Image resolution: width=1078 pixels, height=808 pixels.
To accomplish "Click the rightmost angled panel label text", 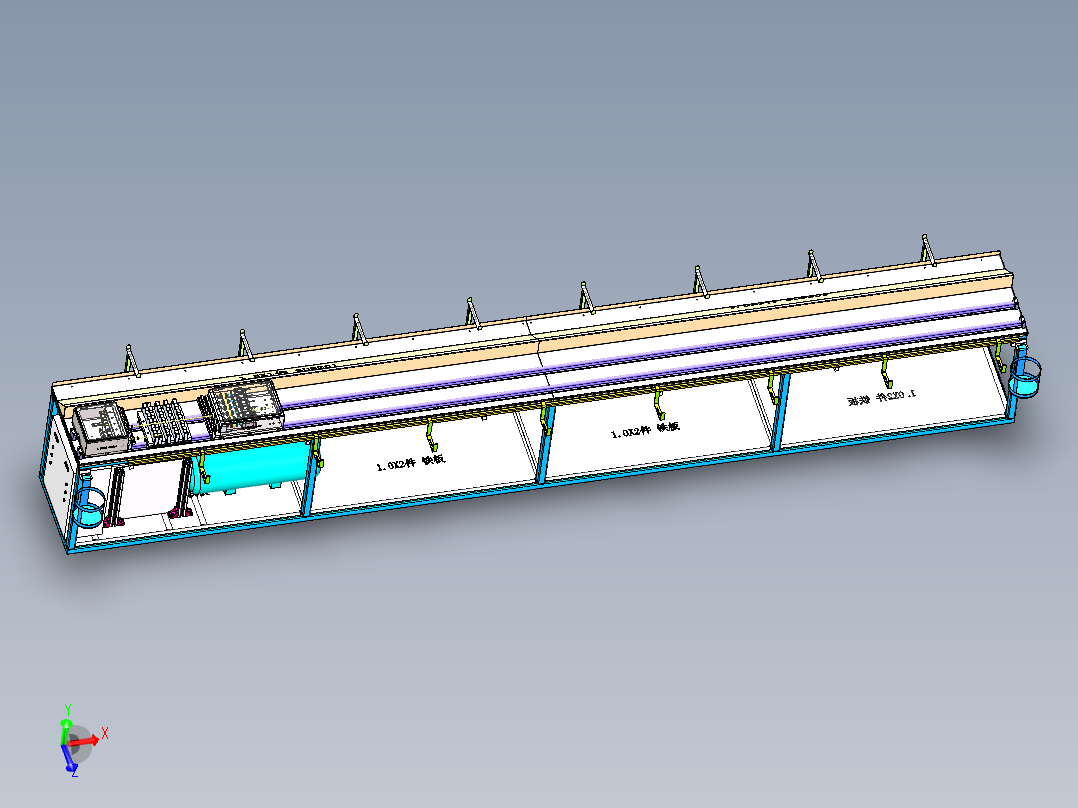I will point(880,395).
